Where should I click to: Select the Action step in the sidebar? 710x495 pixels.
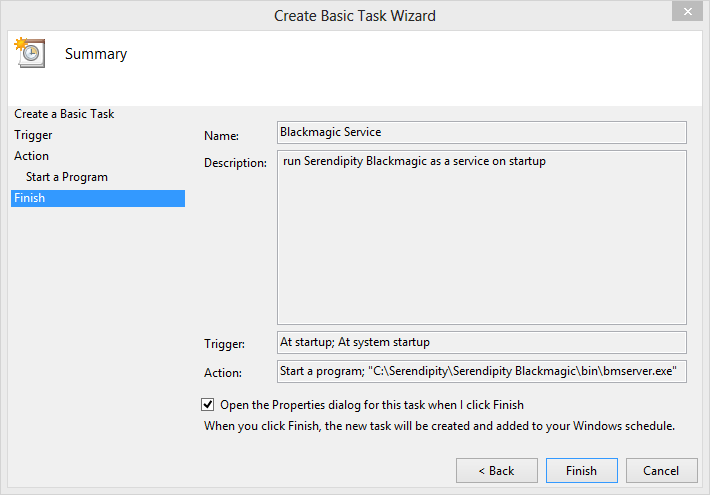31,156
